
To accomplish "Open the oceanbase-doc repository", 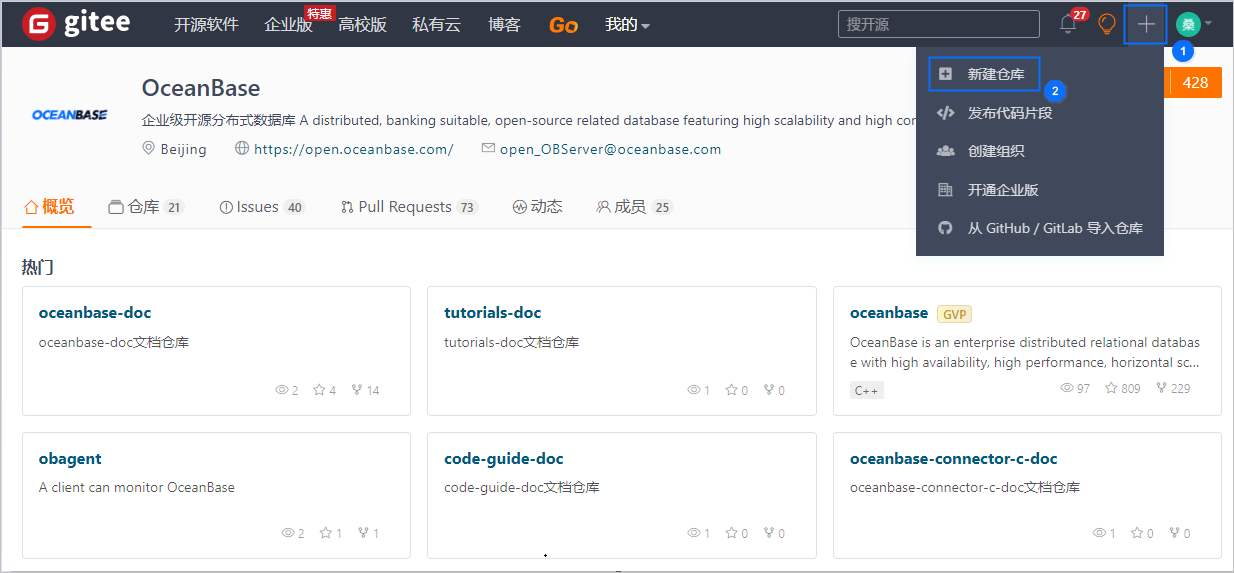I will pyautogui.click(x=95, y=313).
